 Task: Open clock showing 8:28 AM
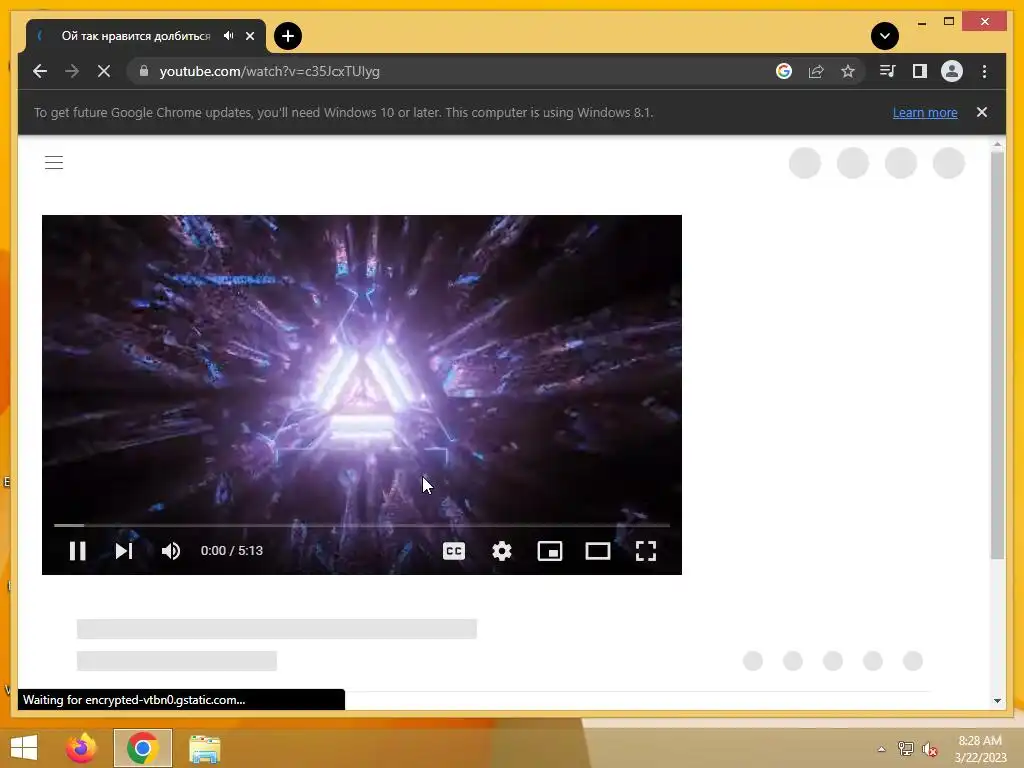click(980, 749)
